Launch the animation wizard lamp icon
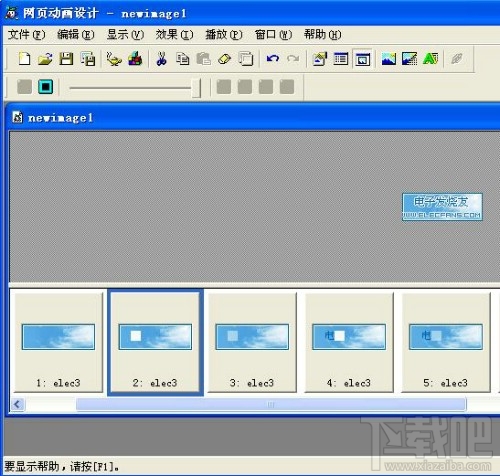The image size is (500, 476). 114,59
